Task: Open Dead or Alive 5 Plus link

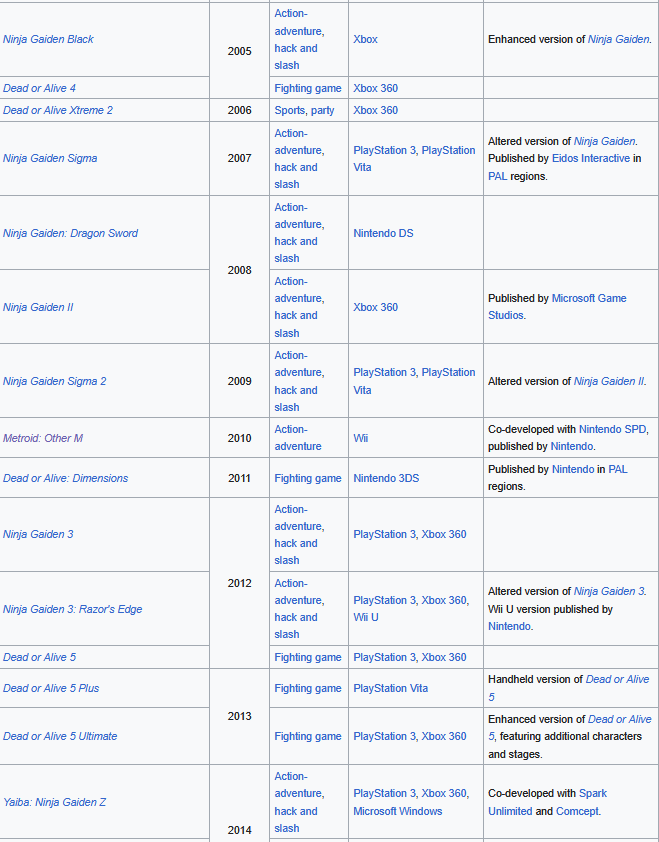Action: [51, 688]
